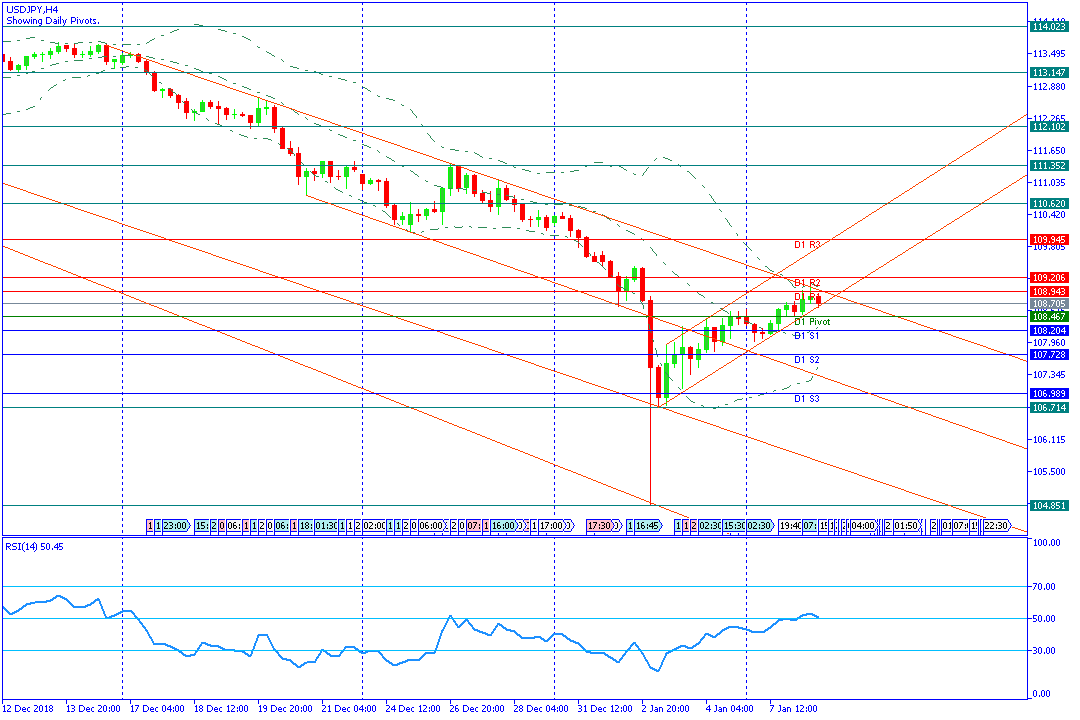Click the D1 R3 pivot label
1080x720 pixels.
click(807, 245)
